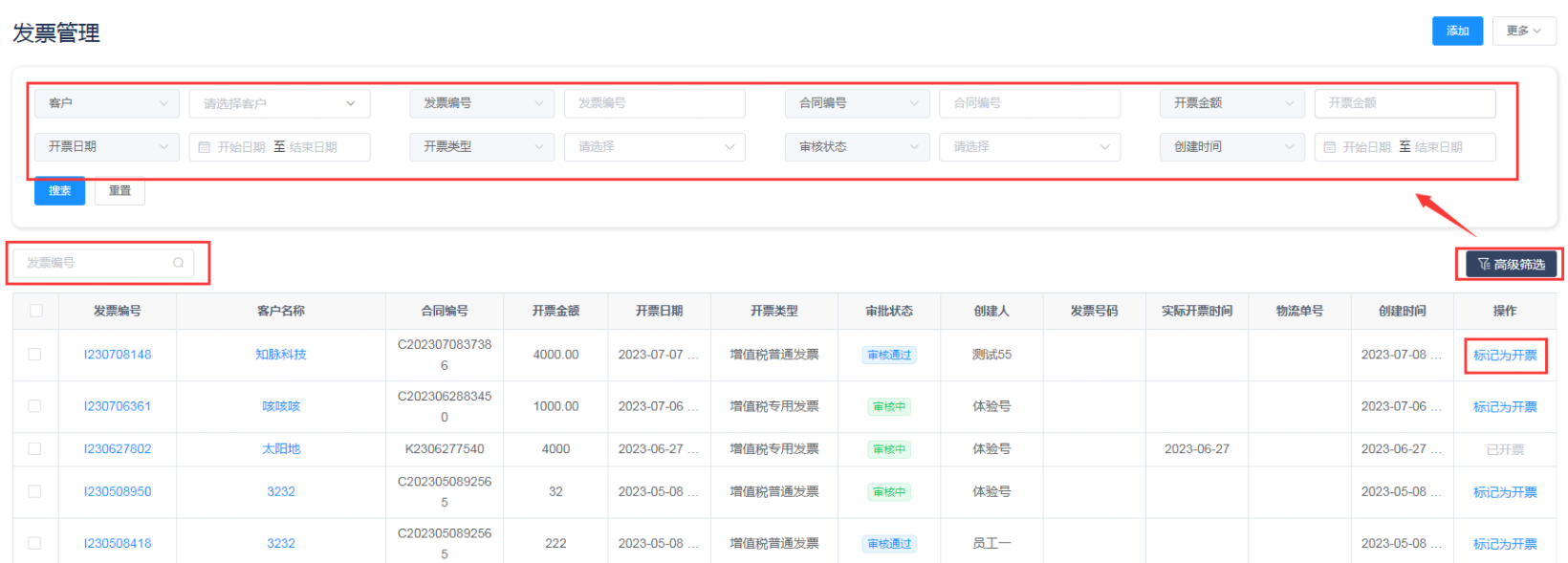
Task: Click 标记为开票 for invoice I230508418
Action: pyautogui.click(x=1505, y=544)
